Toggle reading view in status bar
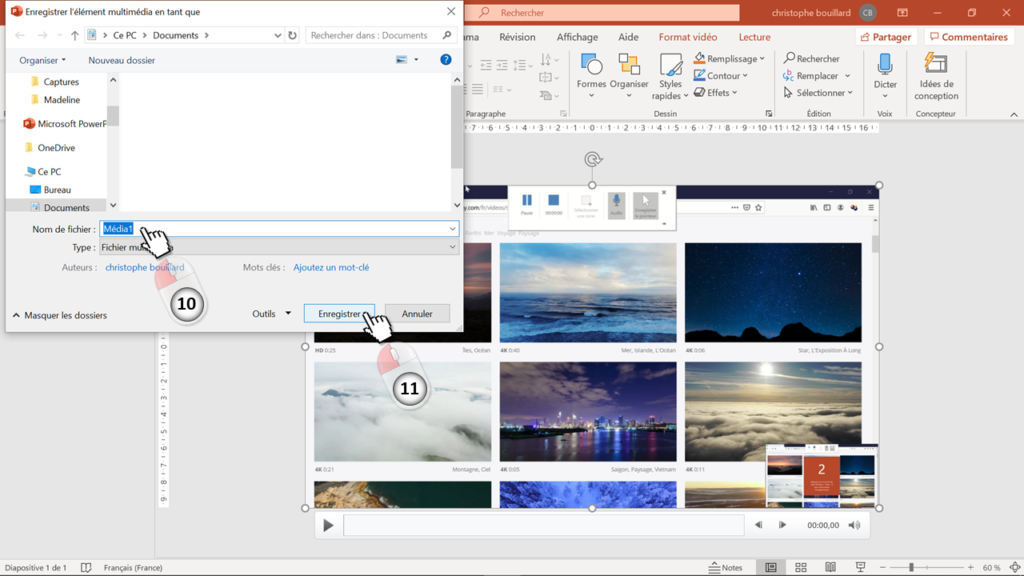Screen dimensions: 1024x576 (x=830, y=568)
